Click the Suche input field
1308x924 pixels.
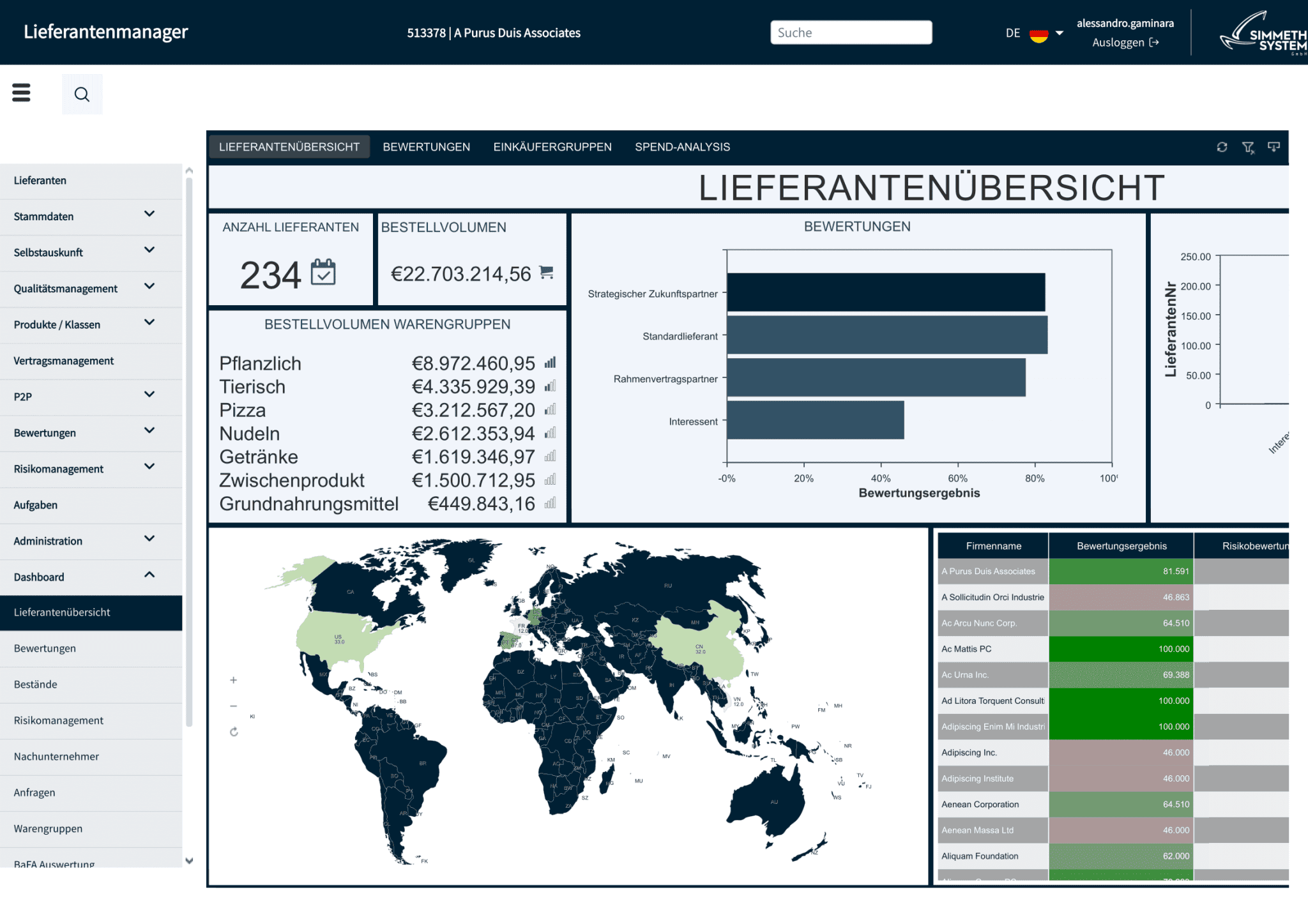851,33
